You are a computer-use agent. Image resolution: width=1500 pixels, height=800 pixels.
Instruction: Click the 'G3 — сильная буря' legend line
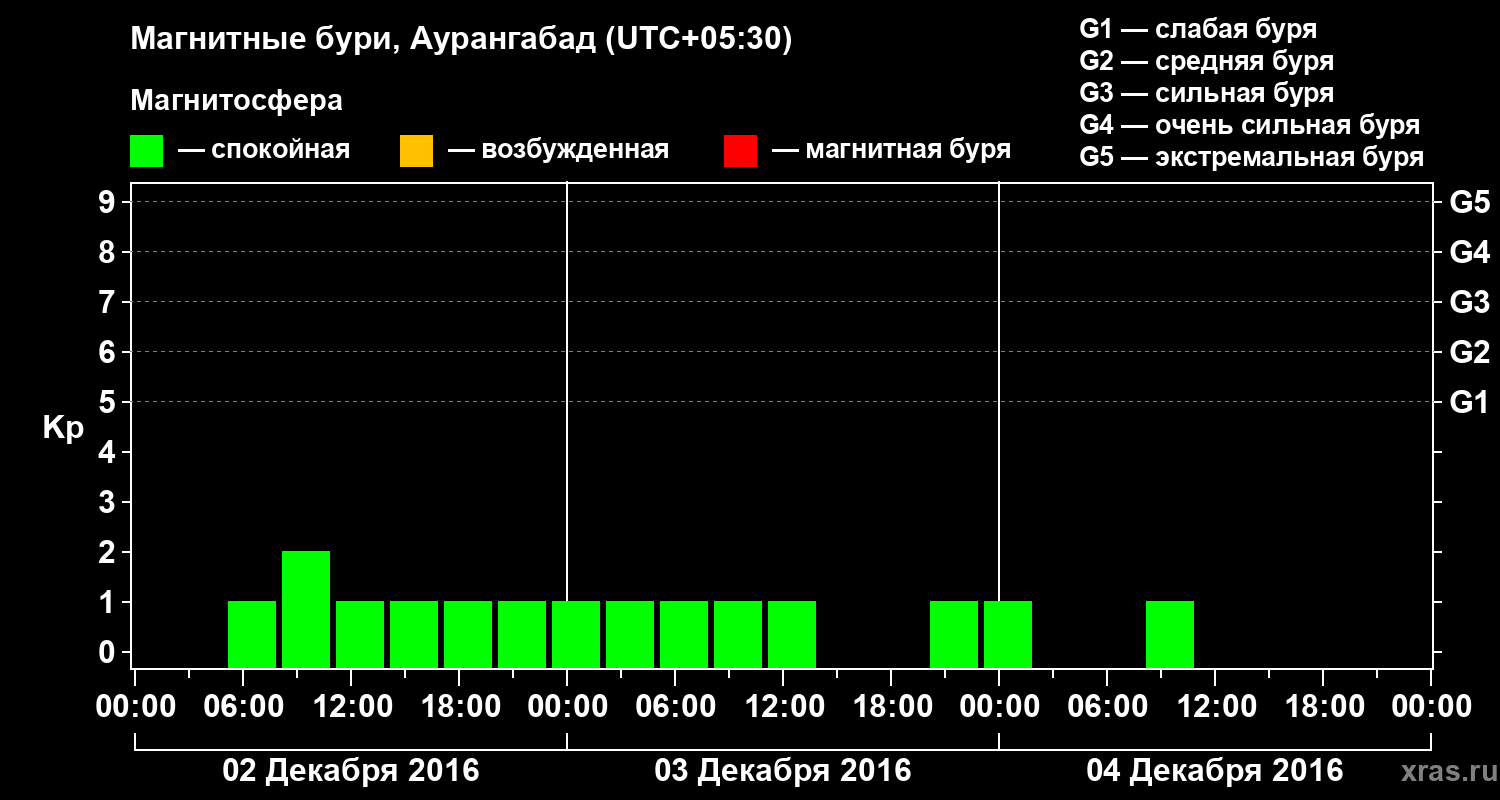coord(1206,93)
